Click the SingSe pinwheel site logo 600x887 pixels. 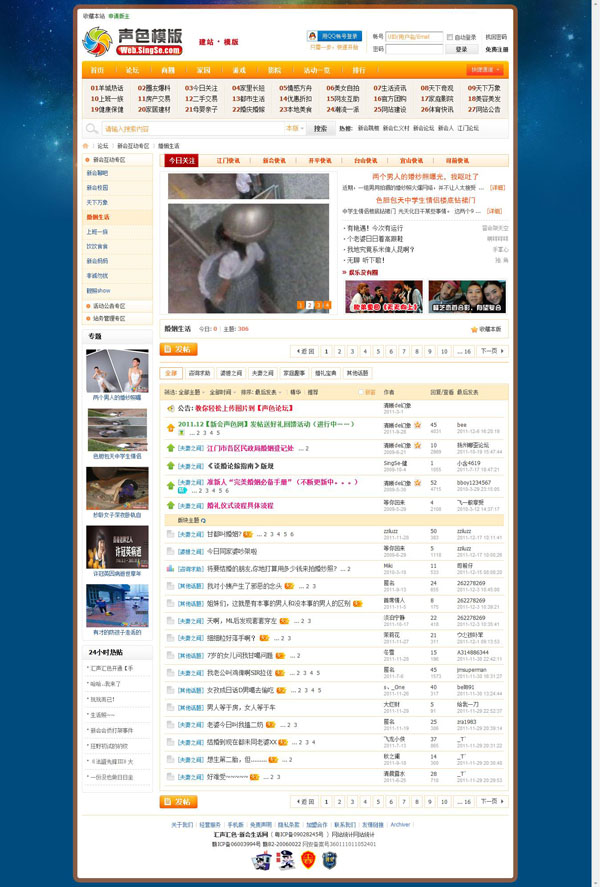[98, 42]
